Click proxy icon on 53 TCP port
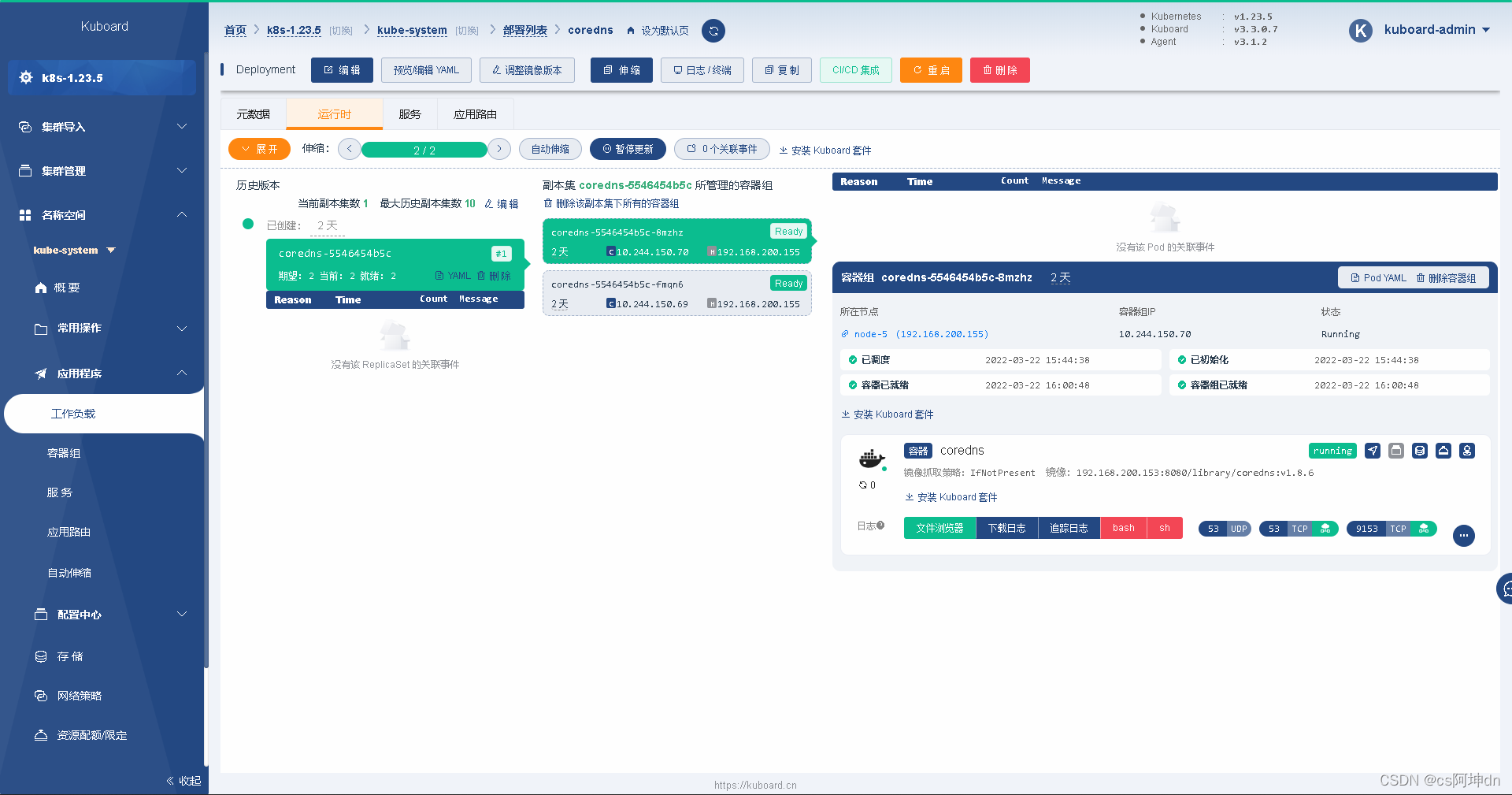 click(x=1325, y=529)
